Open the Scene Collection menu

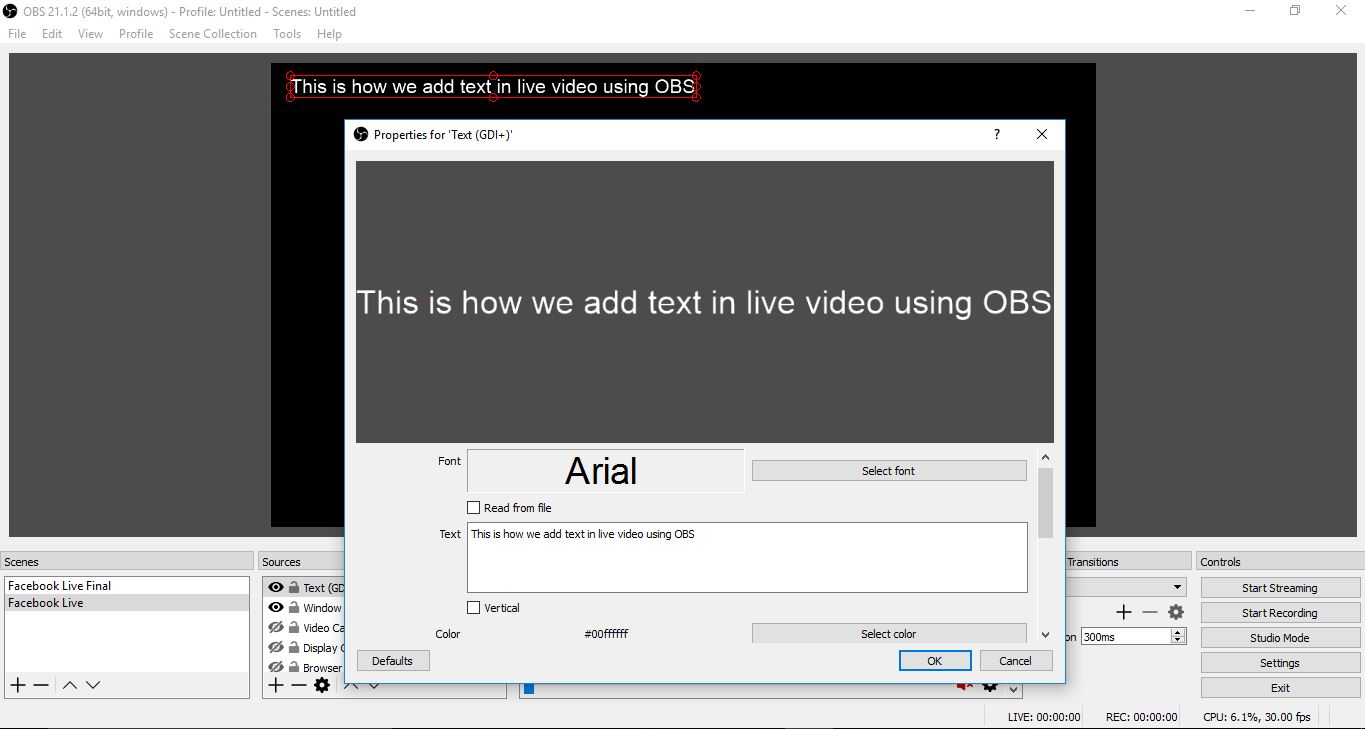pos(213,33)
